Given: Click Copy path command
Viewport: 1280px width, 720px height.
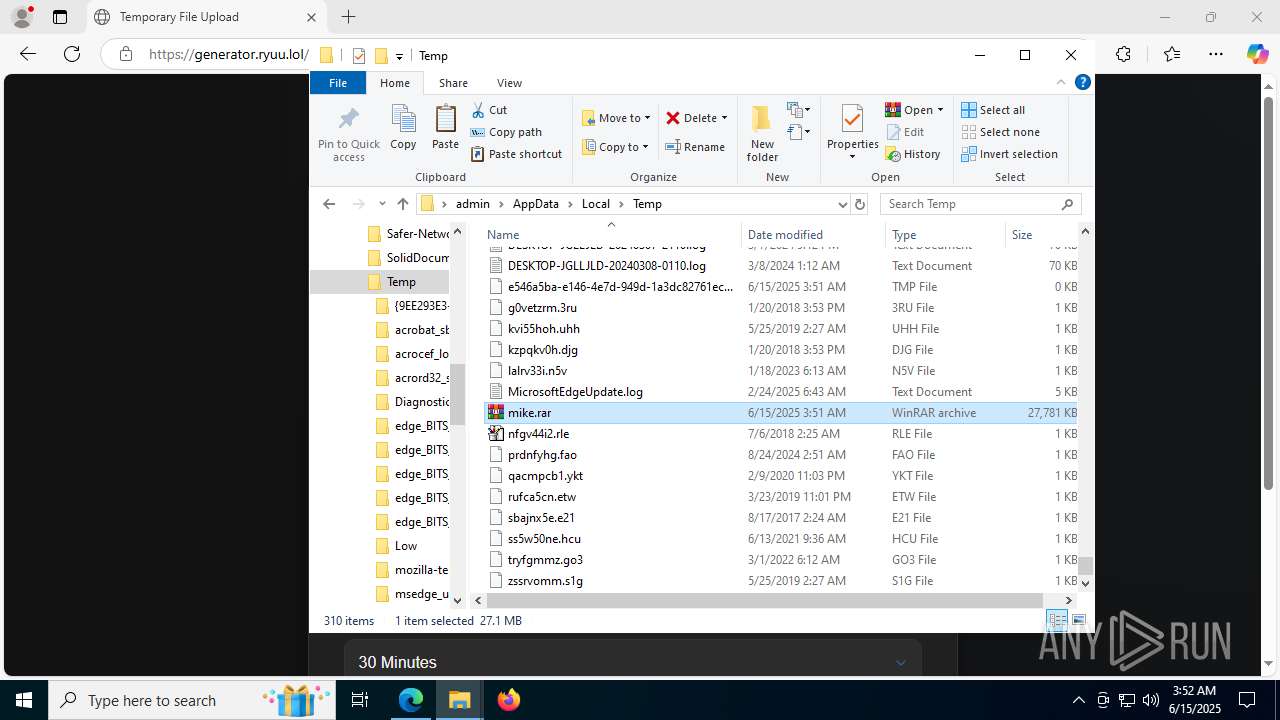Looking at the screenshot, I should coord(506,132).
